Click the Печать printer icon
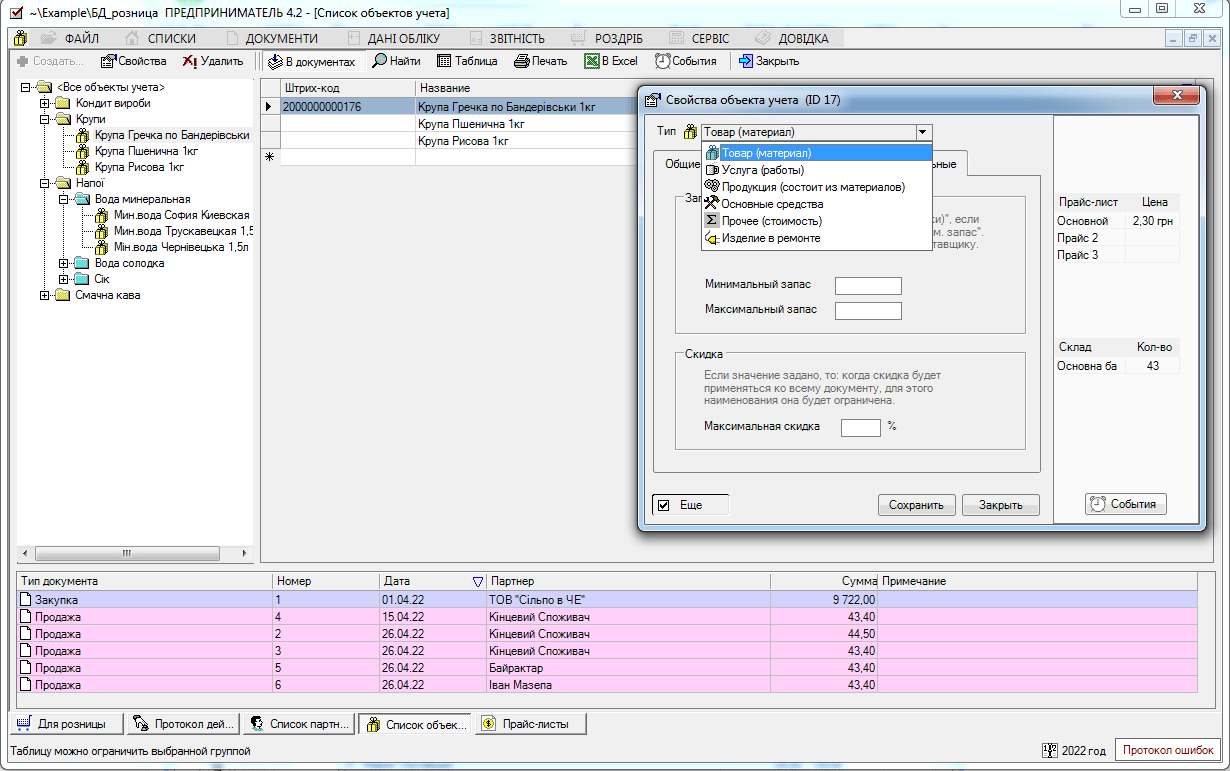Screen dimensions: 1230x771 point(521,61)
